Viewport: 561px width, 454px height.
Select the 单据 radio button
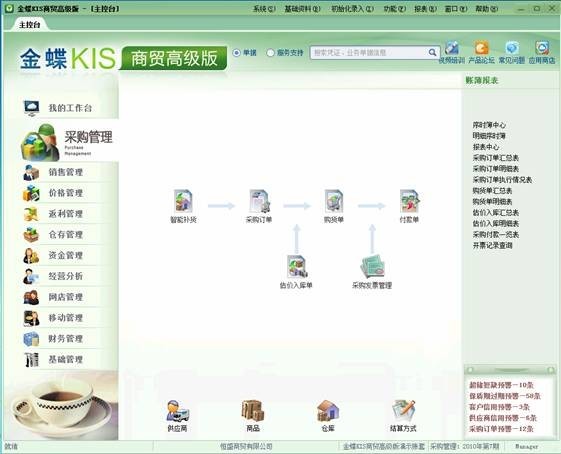tap(236, 53)
